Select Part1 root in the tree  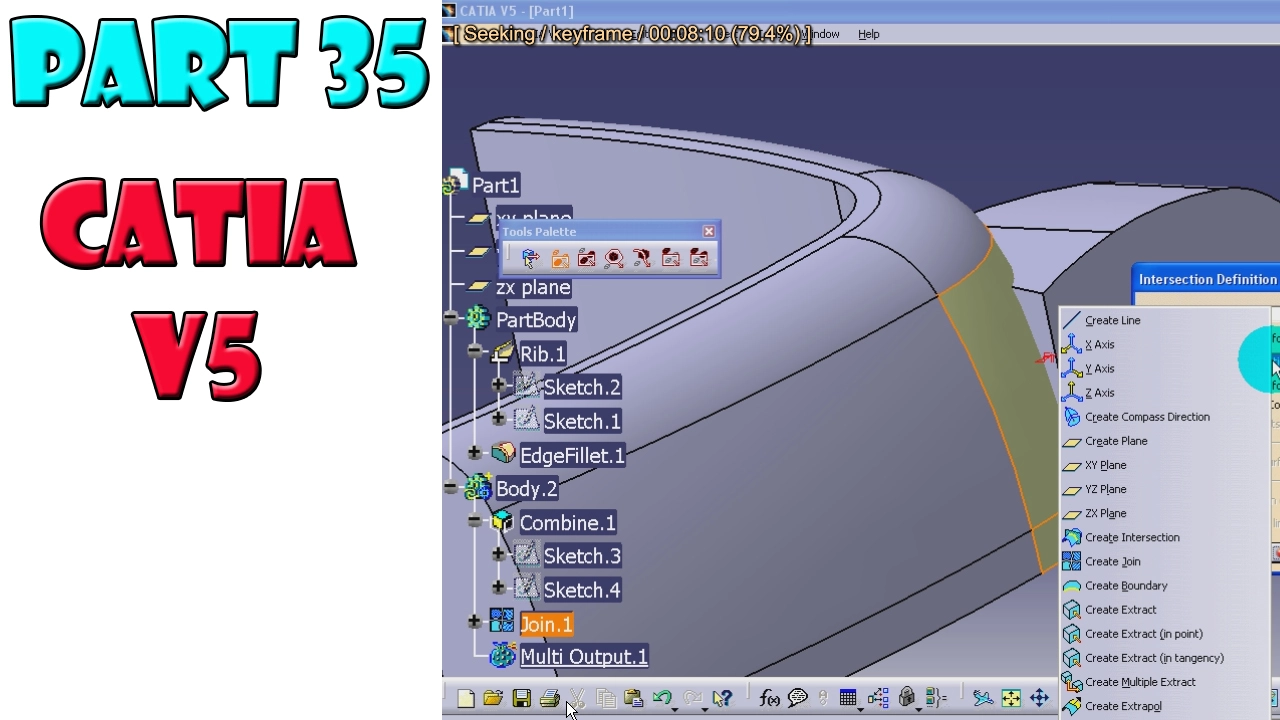(x=495, y=185)
